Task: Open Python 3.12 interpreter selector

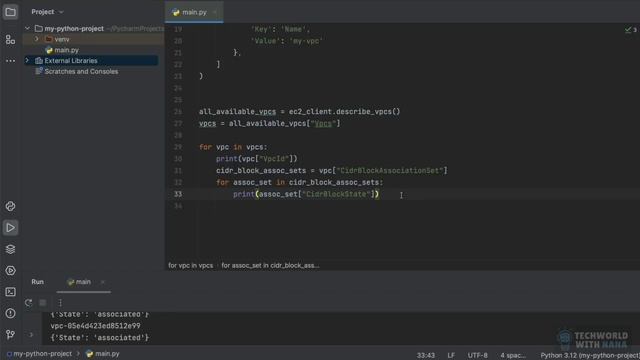Action: [590, 355]
